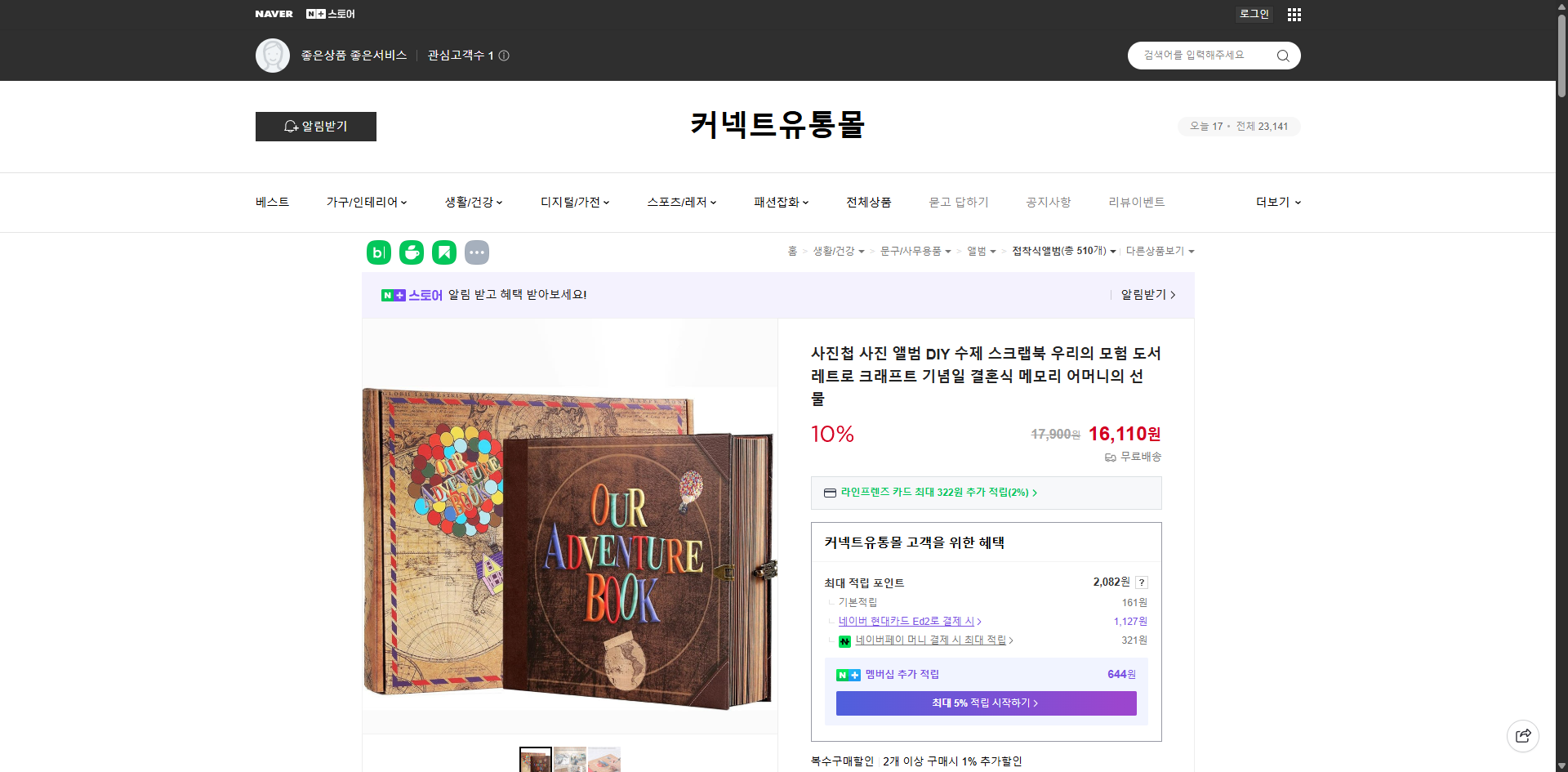Click the search magnifier icon
This screenshot has width=1568, height=772.
coord(1282,55)
